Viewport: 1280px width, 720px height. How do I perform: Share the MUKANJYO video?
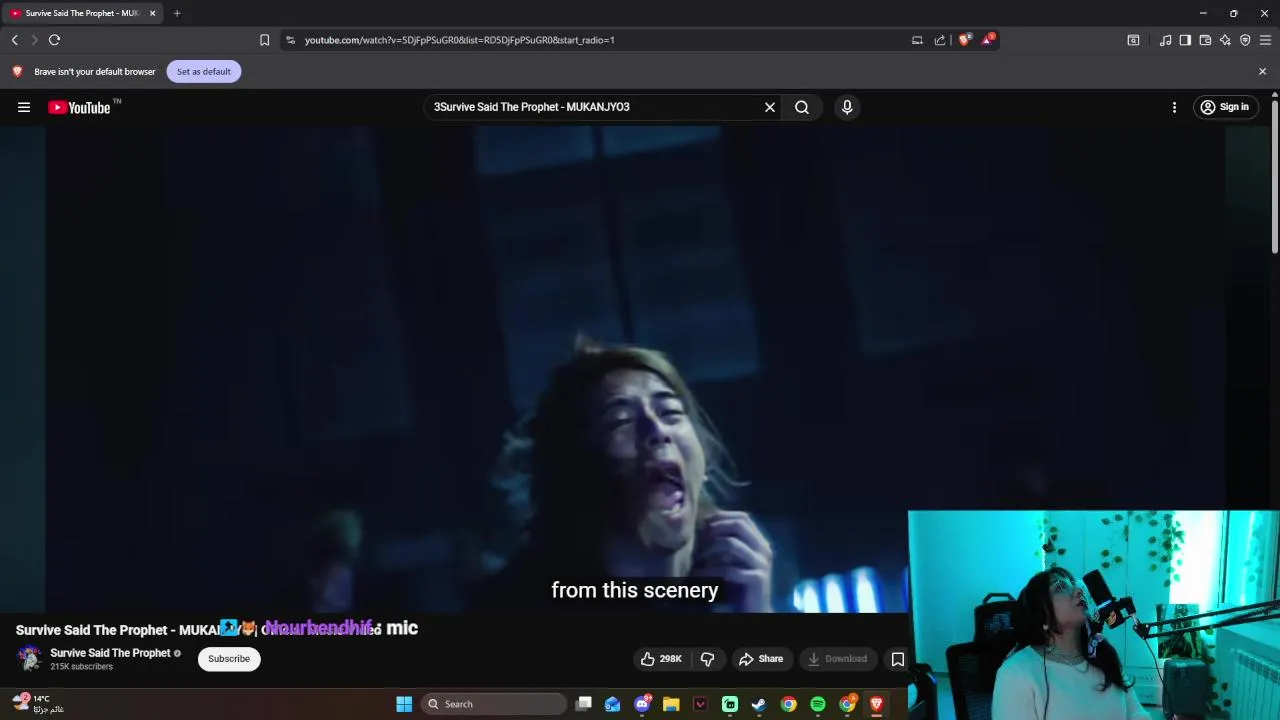pos(761,659)
